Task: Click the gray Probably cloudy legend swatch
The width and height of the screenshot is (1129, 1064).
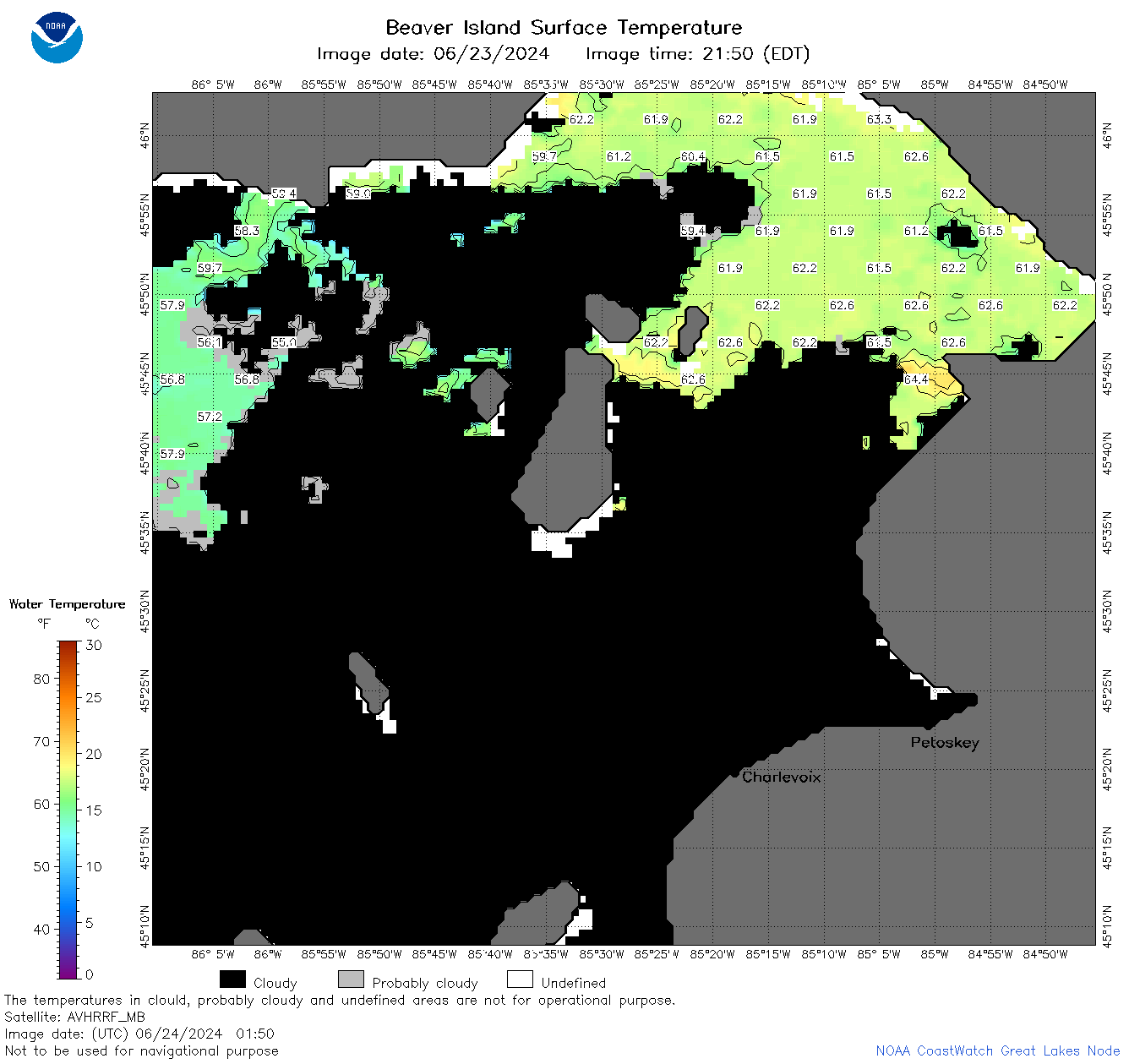Action: (351, 979)
